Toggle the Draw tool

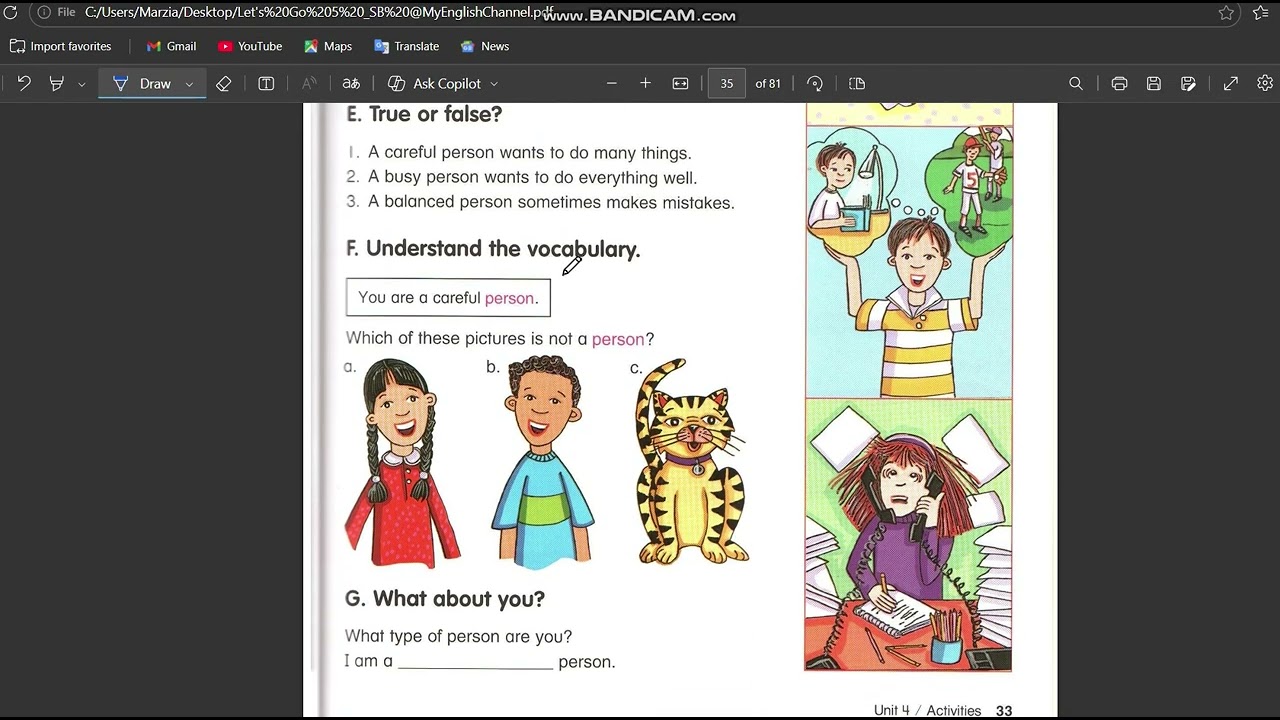[141, 84]
